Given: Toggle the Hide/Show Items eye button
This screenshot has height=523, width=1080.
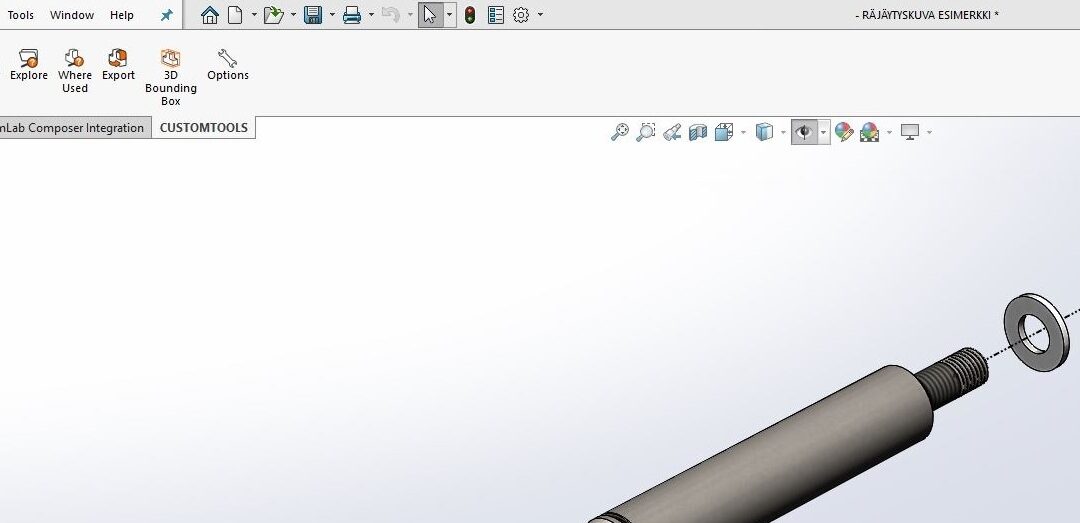Looking at the screenshot, I should tap(803, 132).
